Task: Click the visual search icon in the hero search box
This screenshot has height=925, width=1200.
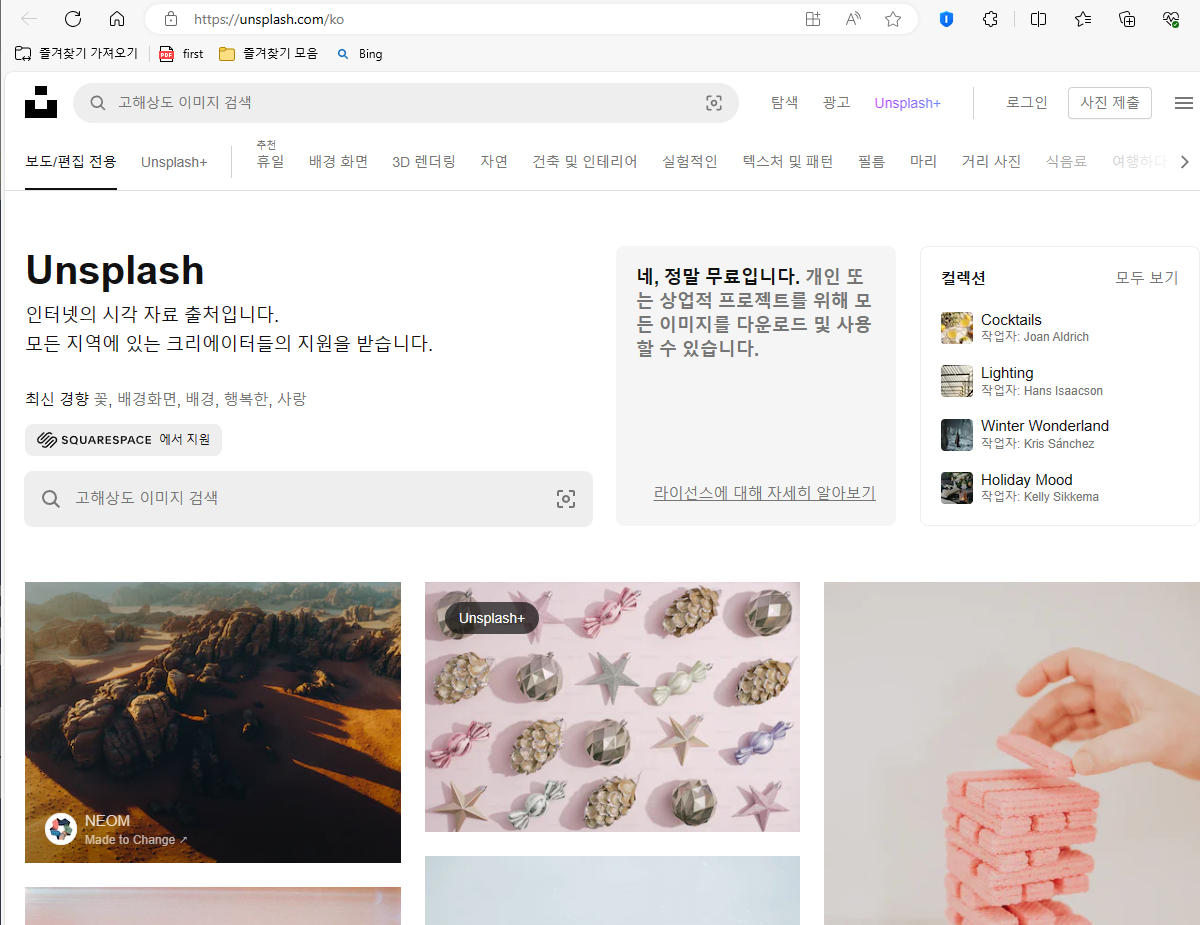Action: (566, 499)
